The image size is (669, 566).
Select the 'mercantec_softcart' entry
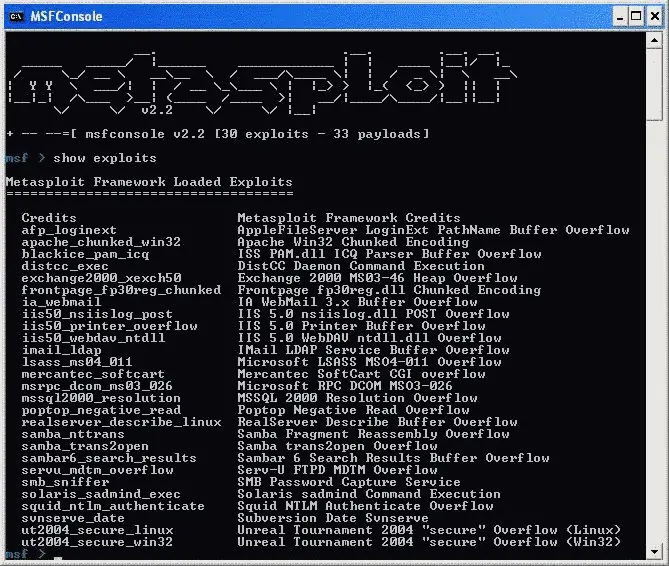coord(93,374)
